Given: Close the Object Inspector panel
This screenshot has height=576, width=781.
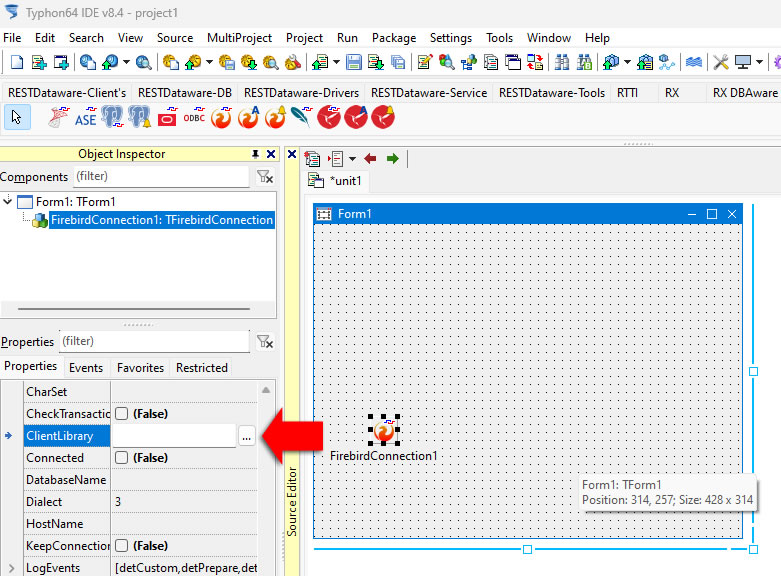Looking at the screenshot, I should coord(271,154).
